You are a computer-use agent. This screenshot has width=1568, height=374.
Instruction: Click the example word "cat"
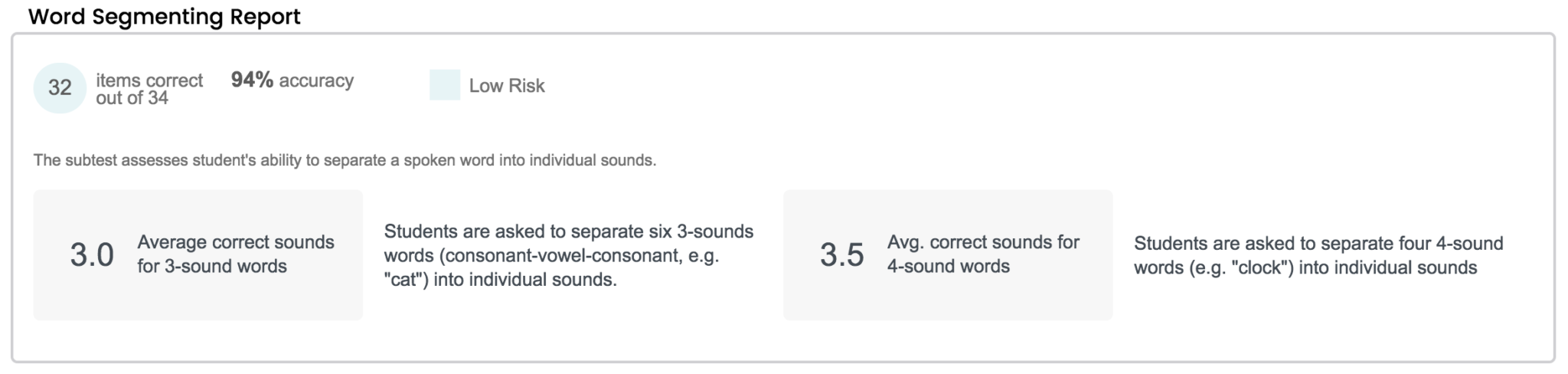(x=406, y=280)
